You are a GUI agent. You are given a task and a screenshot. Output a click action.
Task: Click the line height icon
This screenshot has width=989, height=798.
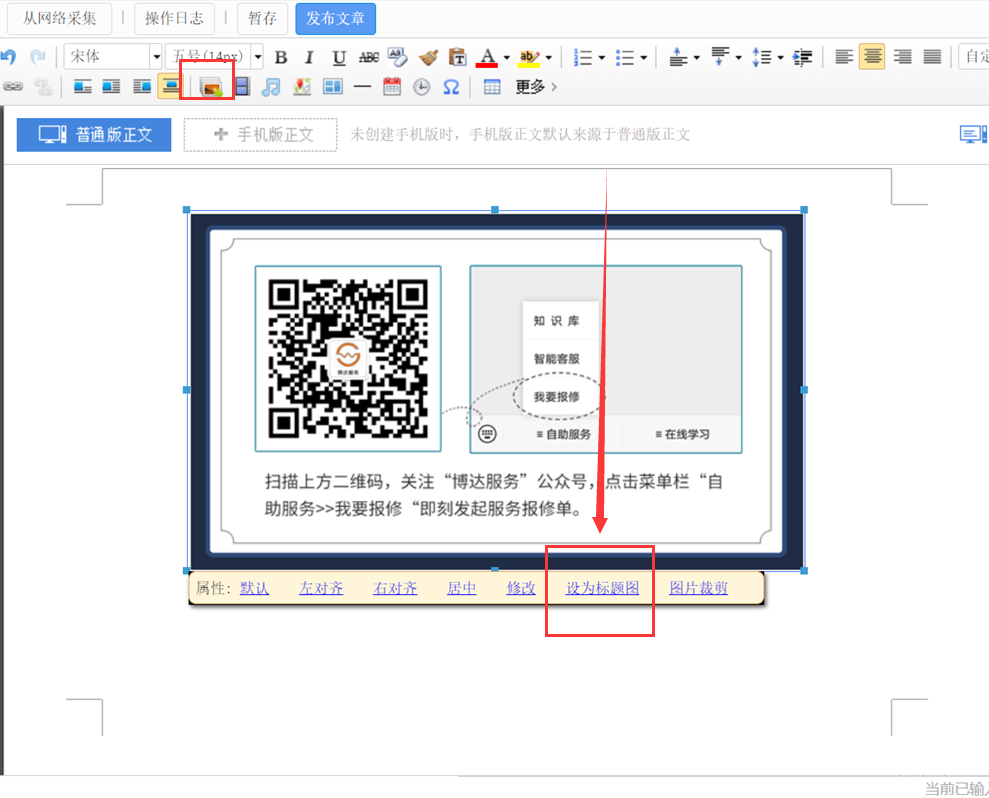[x=762, y=57]
